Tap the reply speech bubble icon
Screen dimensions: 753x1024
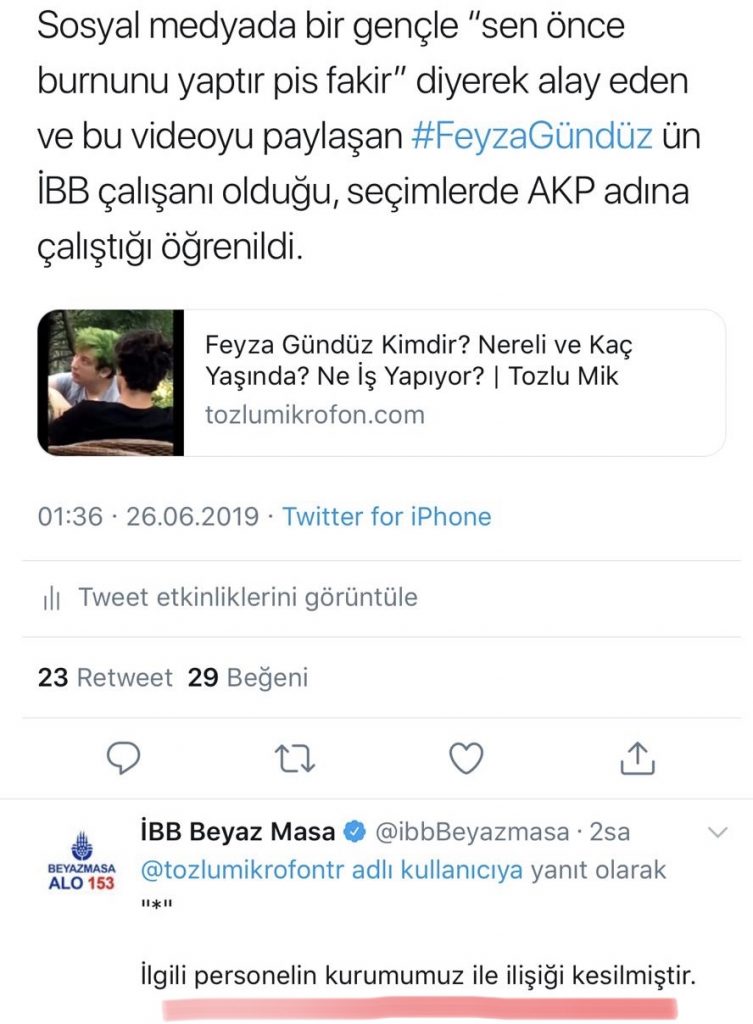click(123, 758)
